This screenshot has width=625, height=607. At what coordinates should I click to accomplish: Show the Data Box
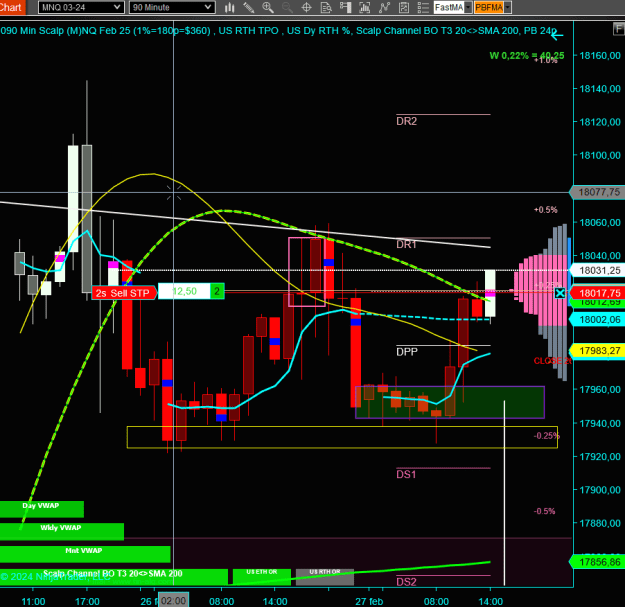pyautogui.click(x=326, y=7)
